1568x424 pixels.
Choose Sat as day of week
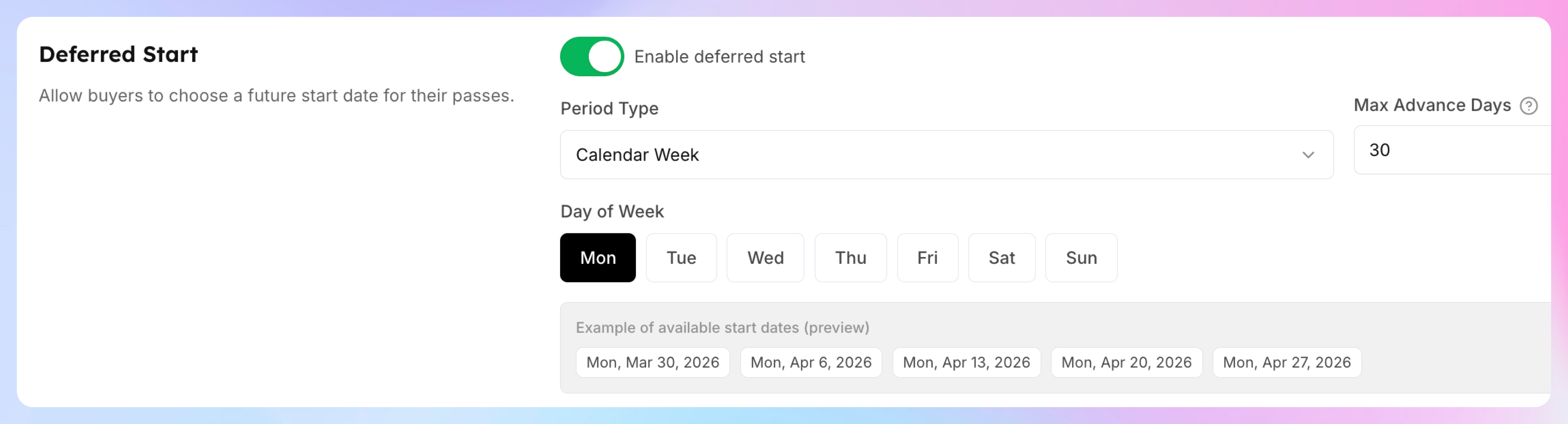point(1001,258)
